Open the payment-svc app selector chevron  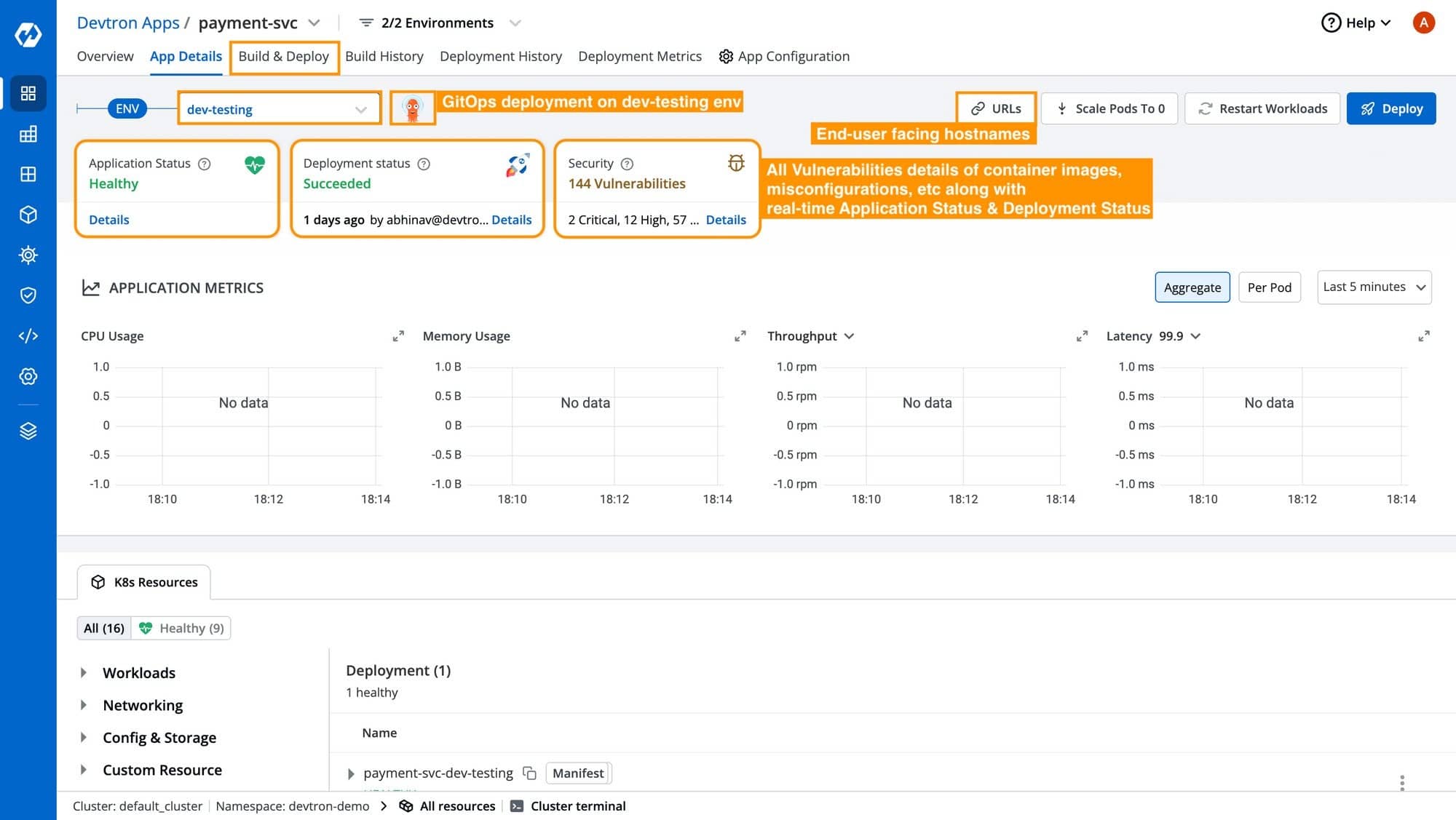pos(314,23)
